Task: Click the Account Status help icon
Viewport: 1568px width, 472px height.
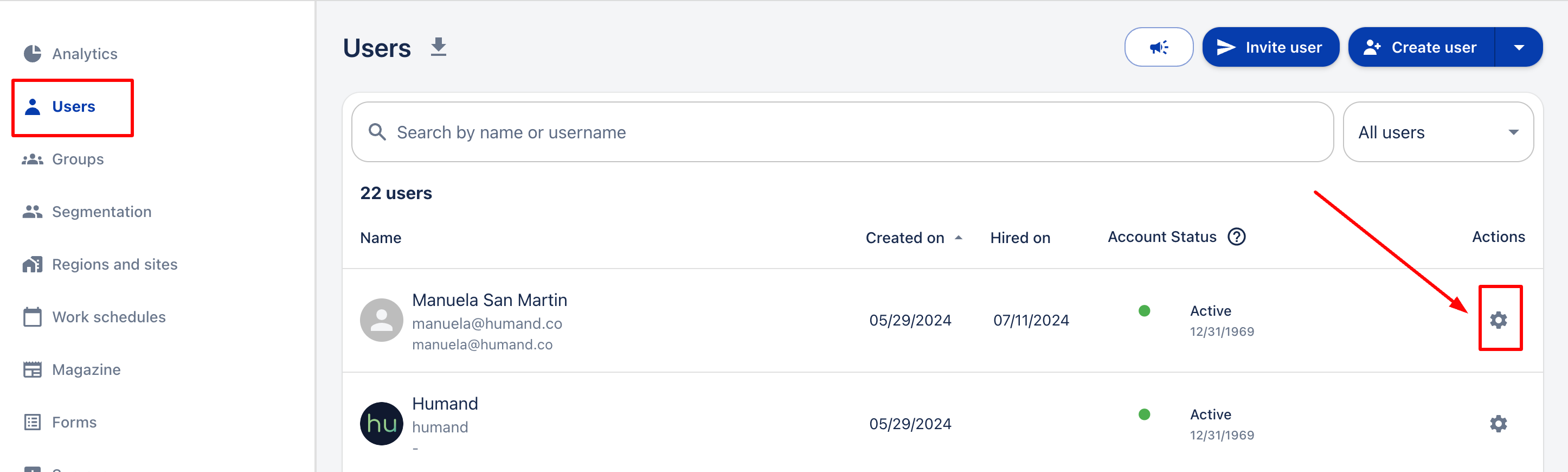Action: (1236, 237)
